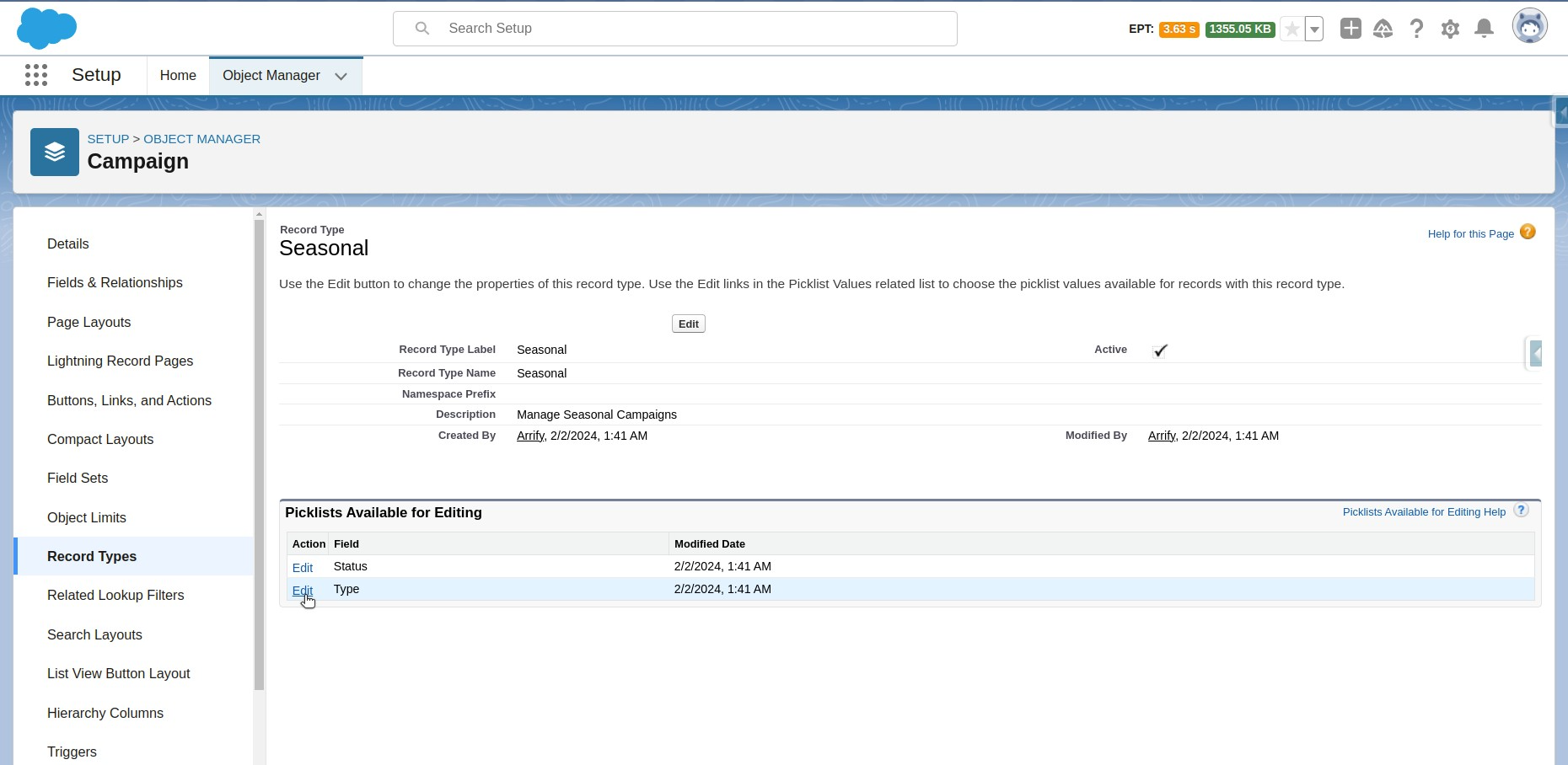
Task: Open Page Layouts in sidebar
Action: tap(89, 323)
